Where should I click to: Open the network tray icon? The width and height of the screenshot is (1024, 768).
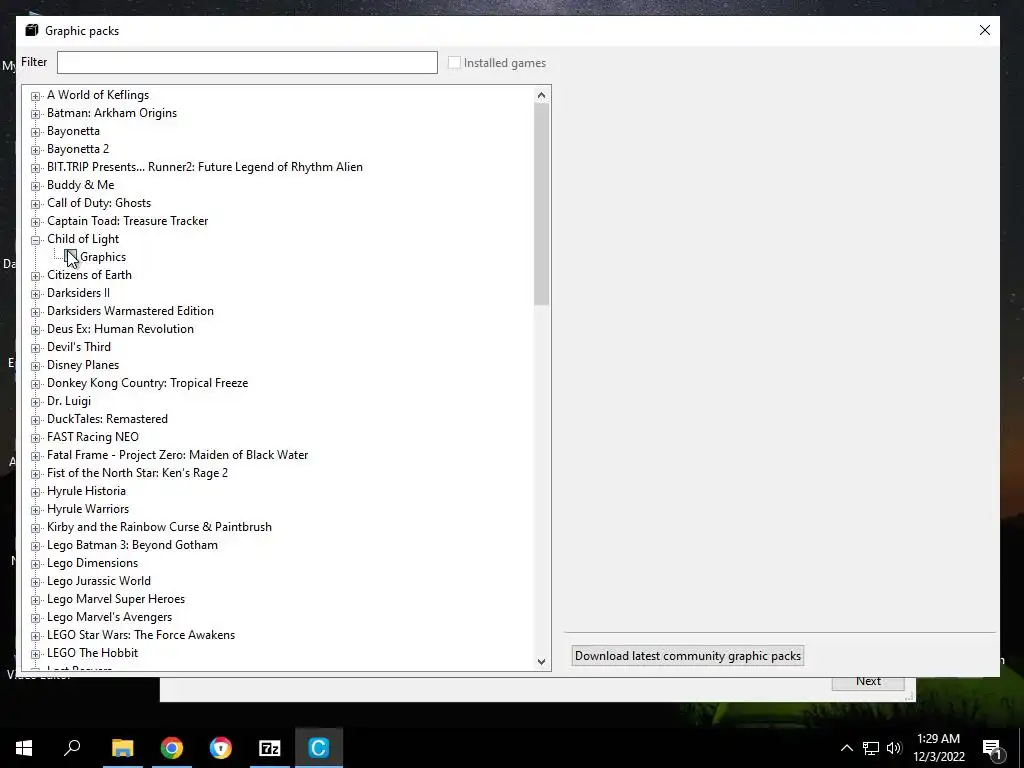point(871,748)
